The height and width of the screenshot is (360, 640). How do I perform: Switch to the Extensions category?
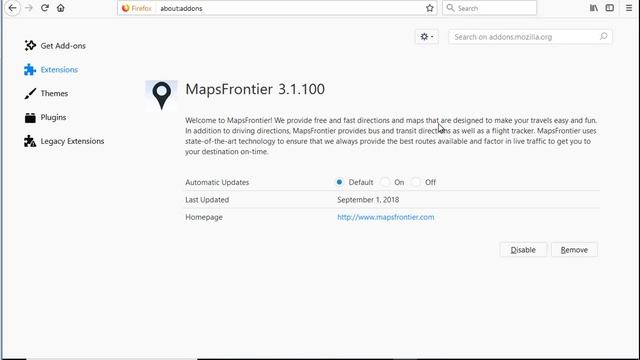[x=59, y=70]
